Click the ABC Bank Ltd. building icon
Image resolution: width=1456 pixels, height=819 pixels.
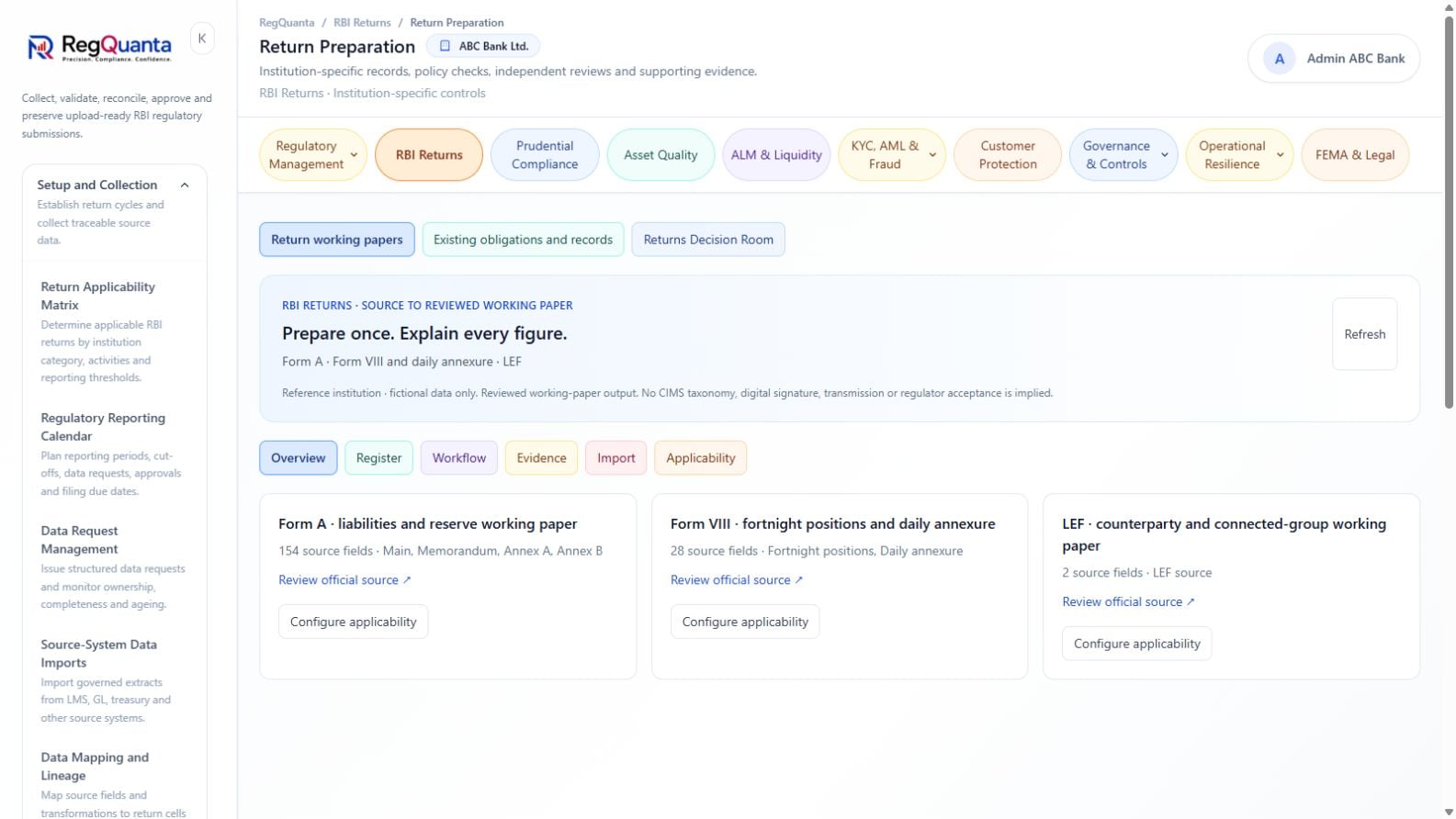(x=445, y=46)
